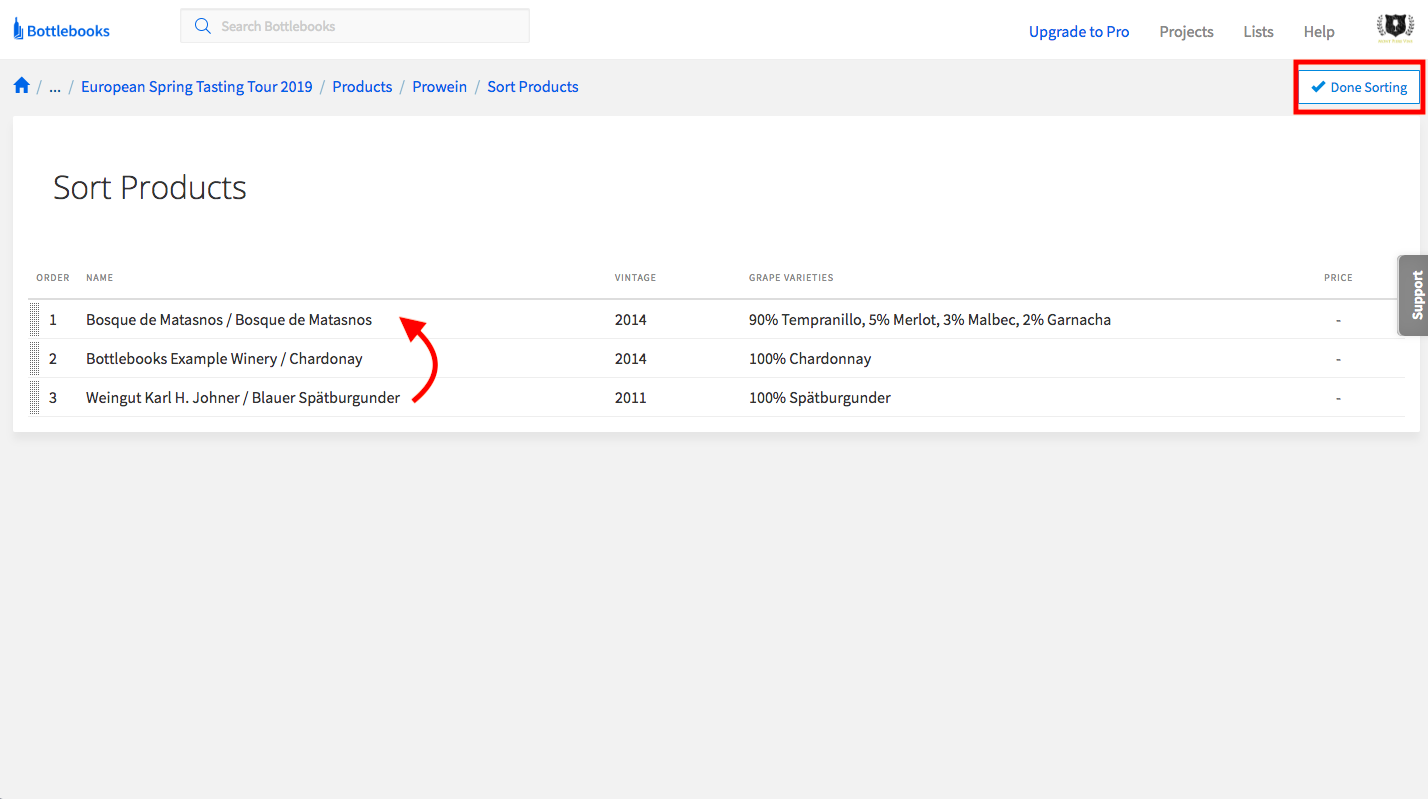Grab drag handle of Bosque de Matasnos row

point(34,320)
